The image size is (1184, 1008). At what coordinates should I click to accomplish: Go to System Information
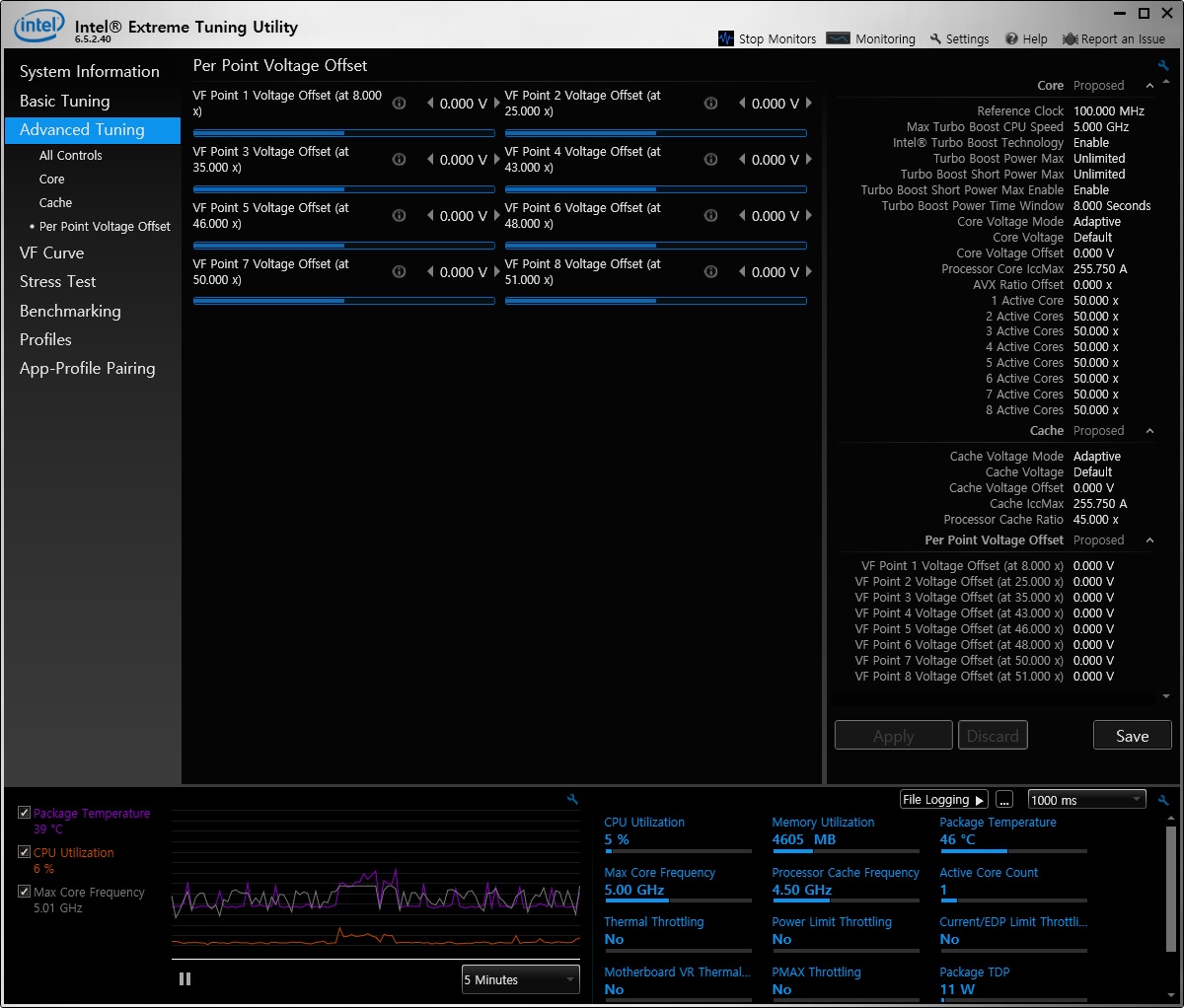90,71
